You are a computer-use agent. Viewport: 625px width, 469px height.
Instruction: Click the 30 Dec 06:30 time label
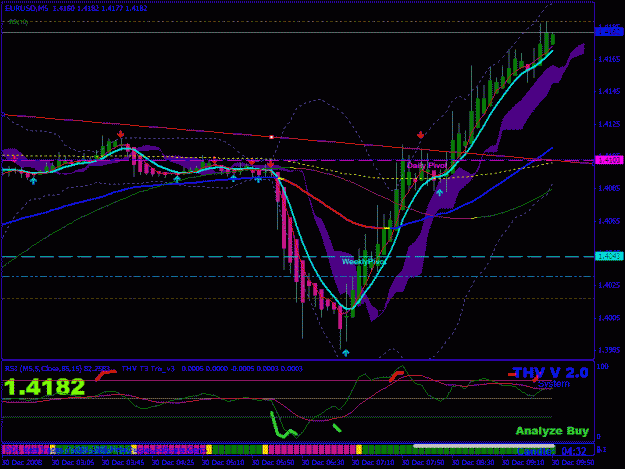pos(323,463)
